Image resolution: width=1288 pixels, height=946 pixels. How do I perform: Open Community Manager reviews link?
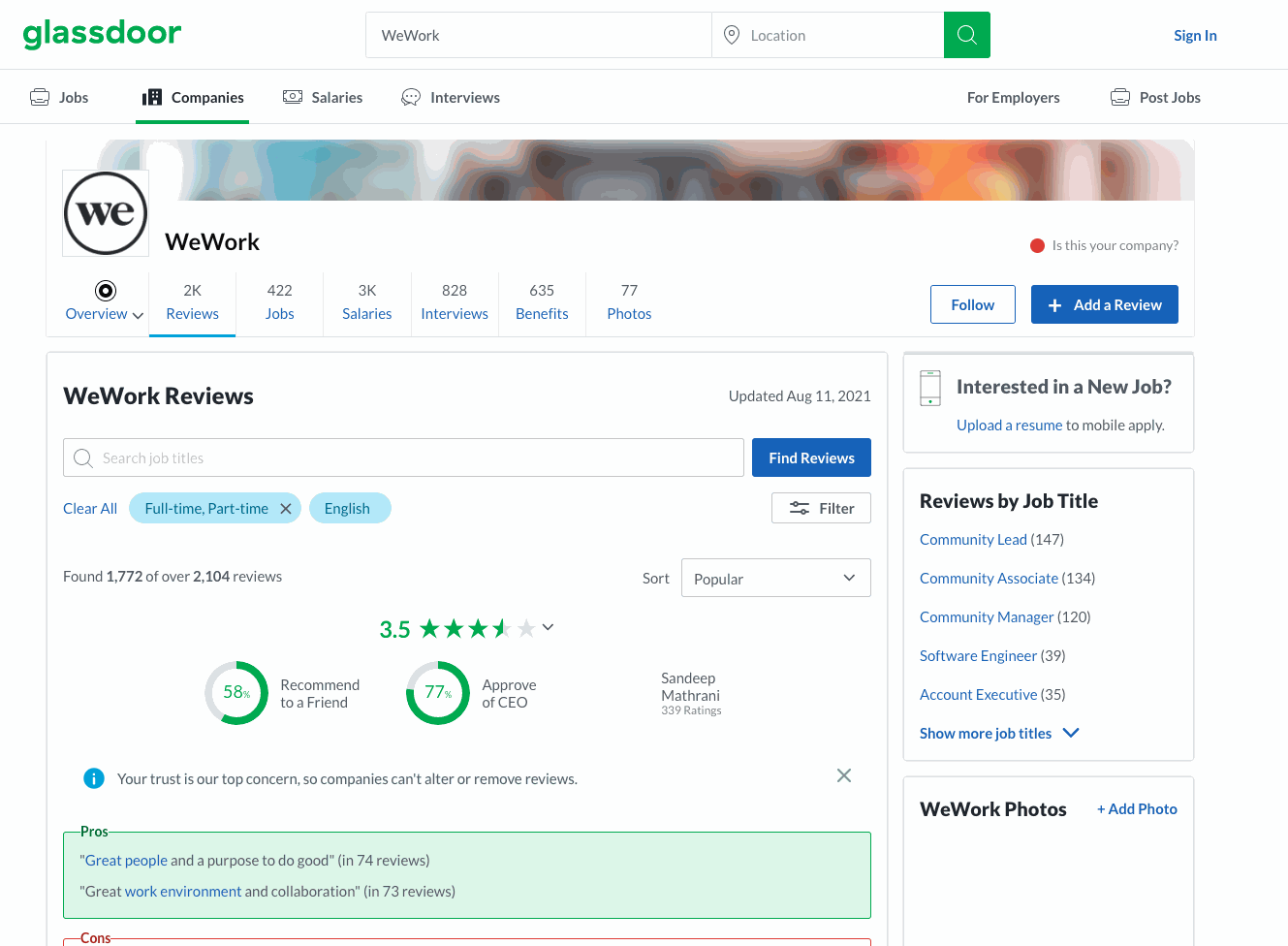pyautogui.click(x=986, y=616)
